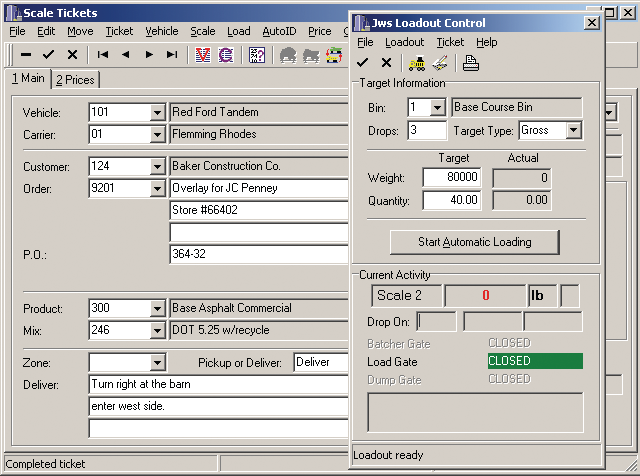Open the Carrier dropdown showing 01
640x476 pixels.
tap(157, 134)
